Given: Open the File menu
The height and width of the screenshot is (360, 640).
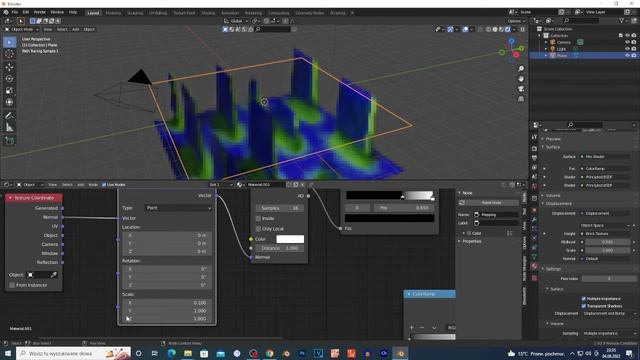Looking at the screenshot, I should coord(15,13).
